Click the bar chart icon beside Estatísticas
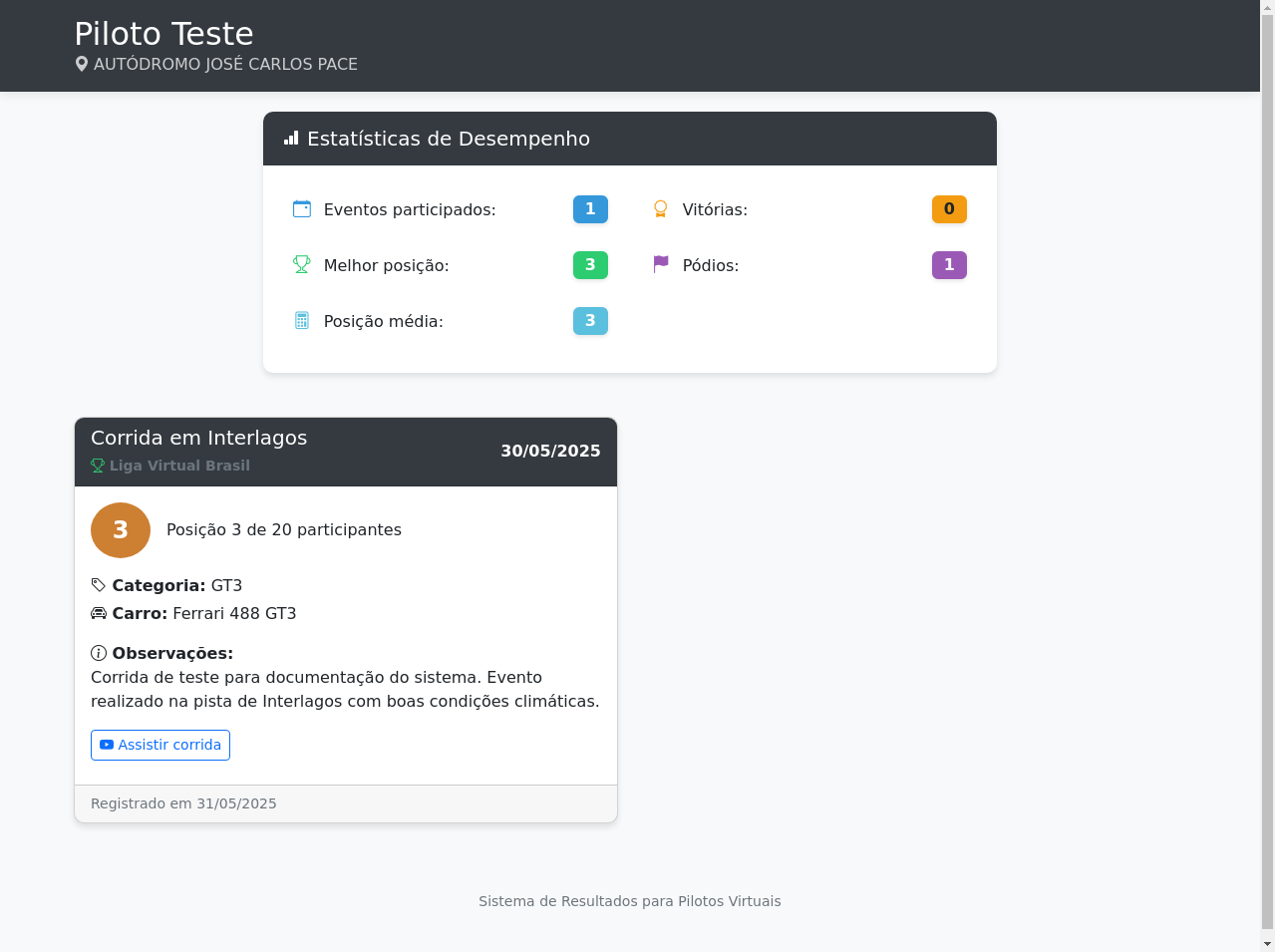Image resolution: width=1275 pixels, height=952 pixels. (291, 139)
